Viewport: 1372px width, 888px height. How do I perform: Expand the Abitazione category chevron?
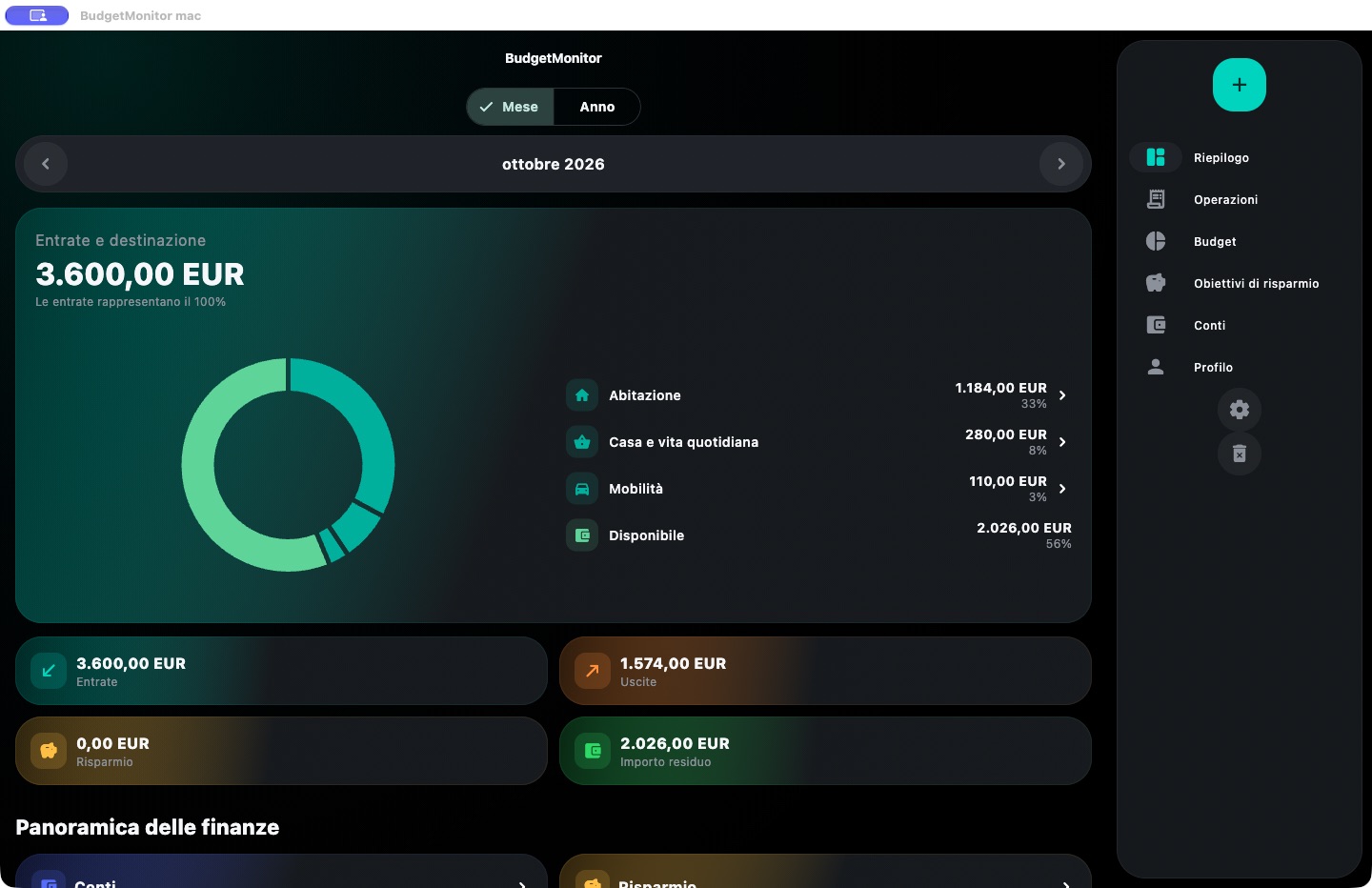point(1062,395)
